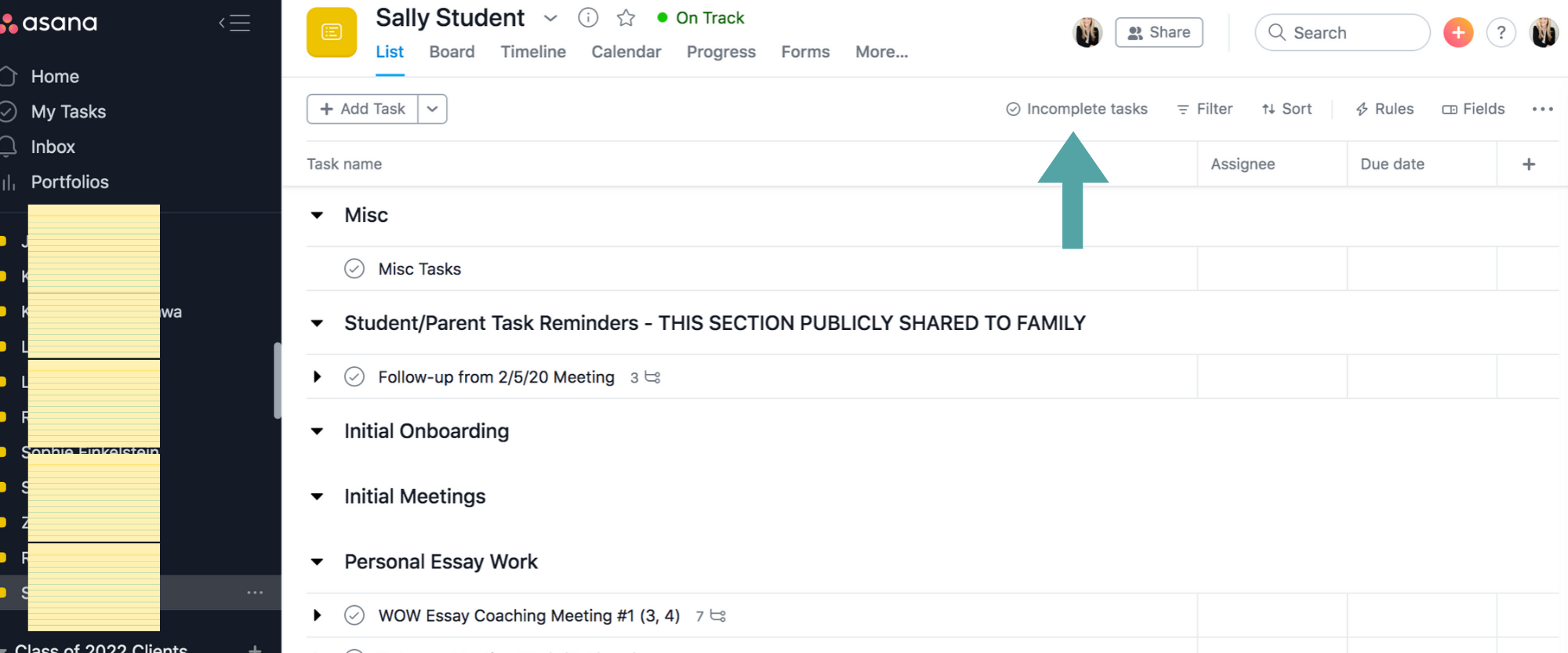Check off WOW Essay Coaching Meeting #1
This screenshot has width=1568, height=653.
pyautogui.click(x=354, y=615)
